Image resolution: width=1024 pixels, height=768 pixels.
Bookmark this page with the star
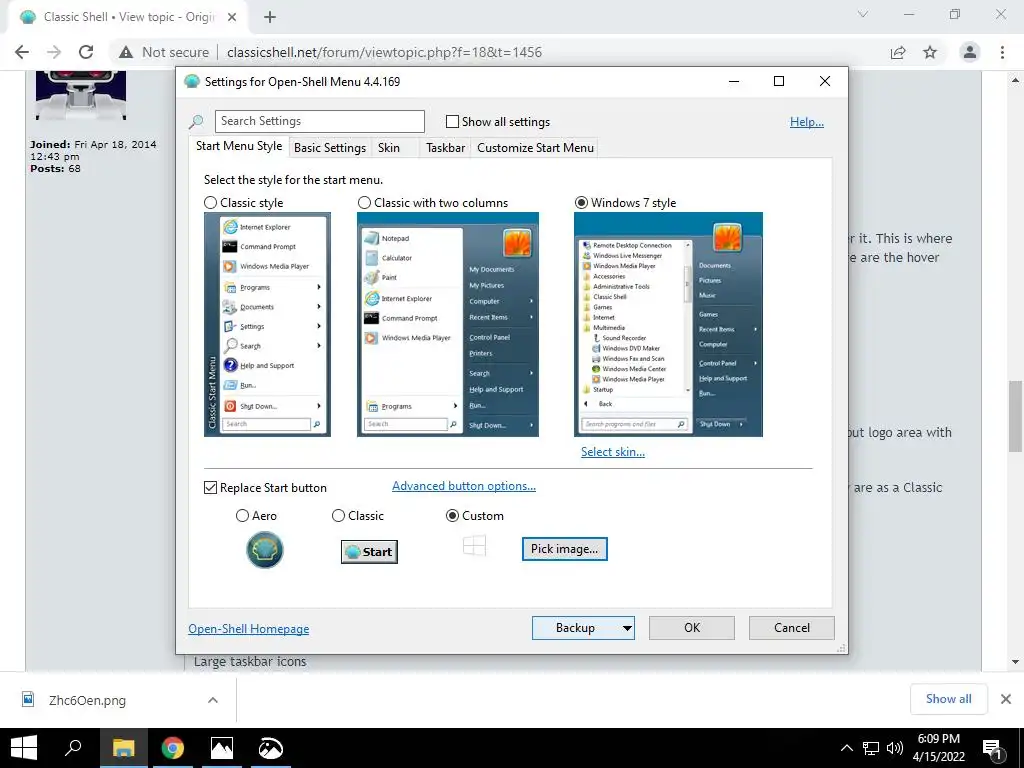[x=930, y=52]
